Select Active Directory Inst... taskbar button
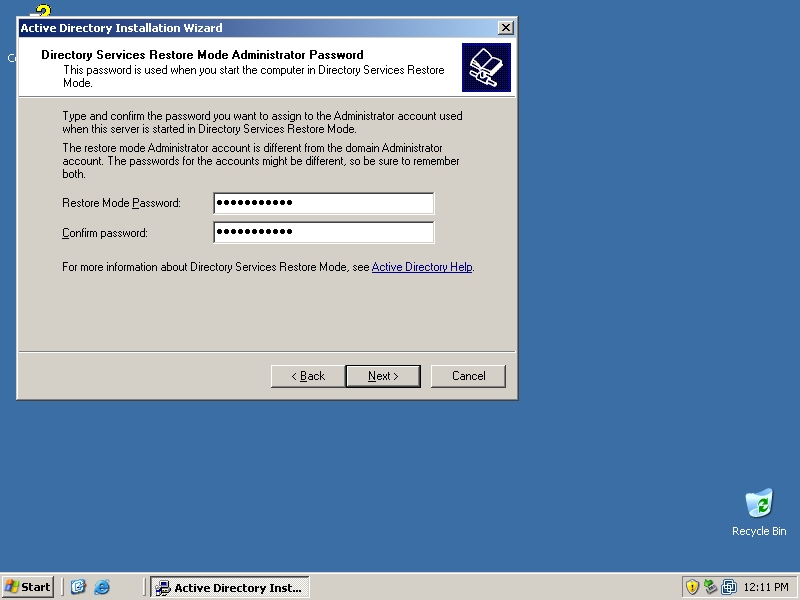Viewport: 800px width, 600px height. pyautogui.click(x=230, y=587)
